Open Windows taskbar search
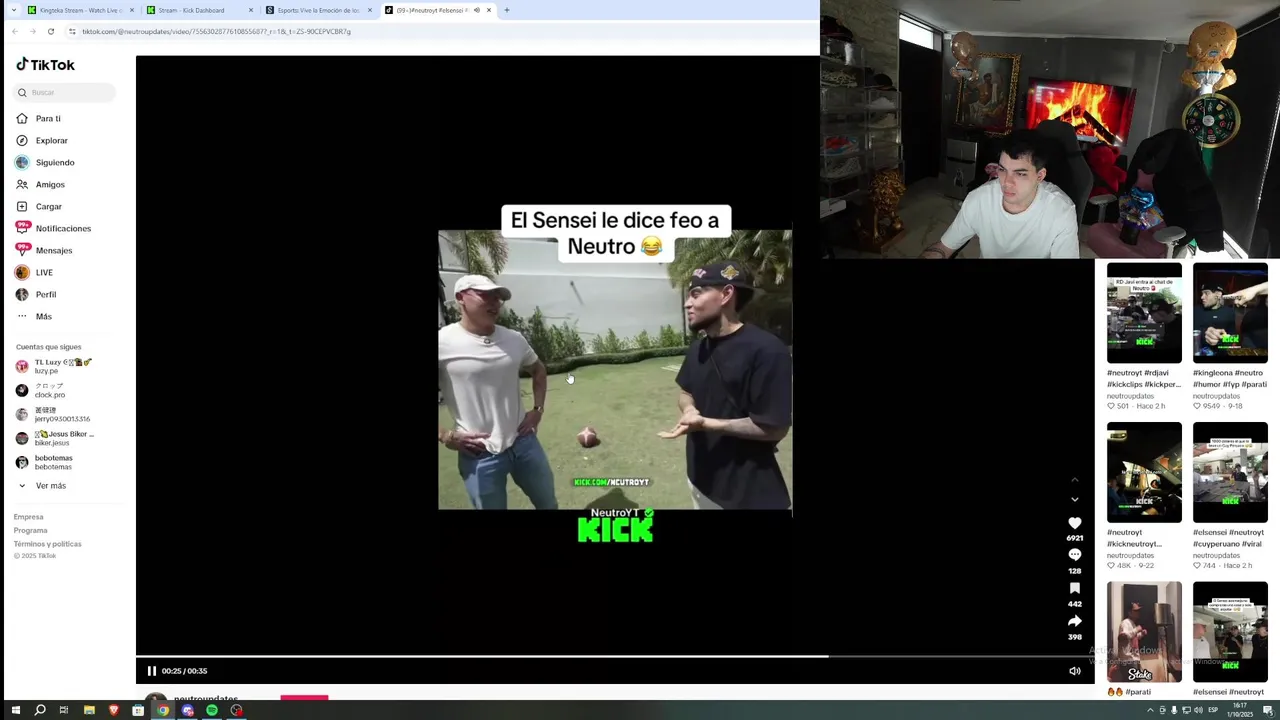1280x720 pixels. pos(40,710)
